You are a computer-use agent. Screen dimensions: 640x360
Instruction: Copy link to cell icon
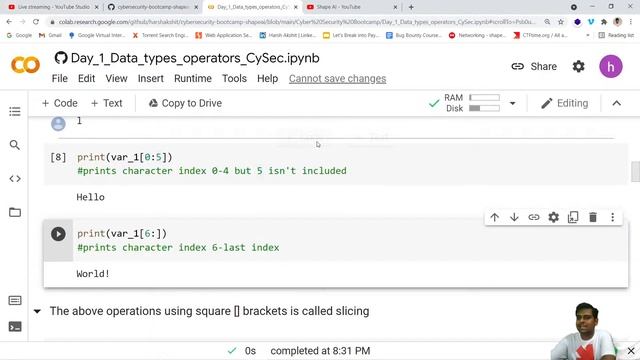pyautogui.click(x=534, y=217)
